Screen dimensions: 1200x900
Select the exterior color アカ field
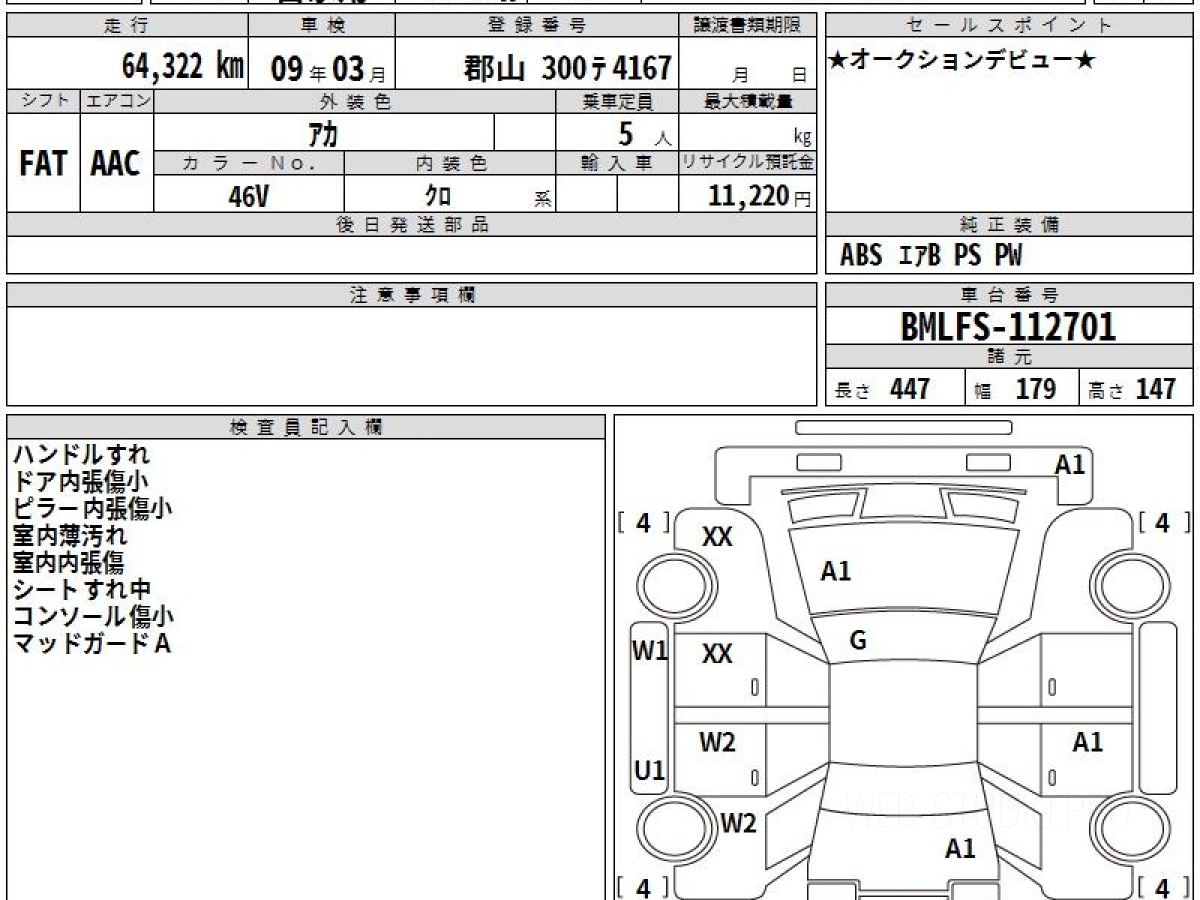click(324, 132)
